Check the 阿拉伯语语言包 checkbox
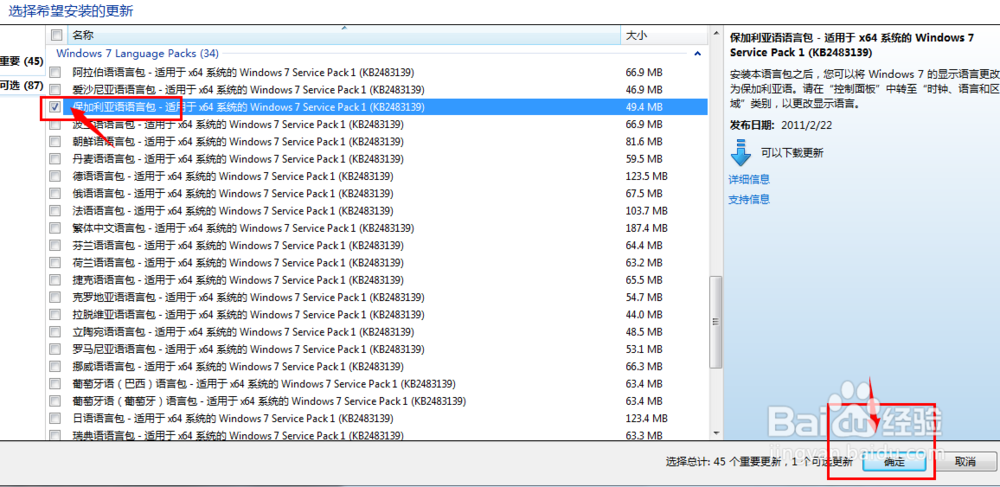1000x487 pixels. 56,72
